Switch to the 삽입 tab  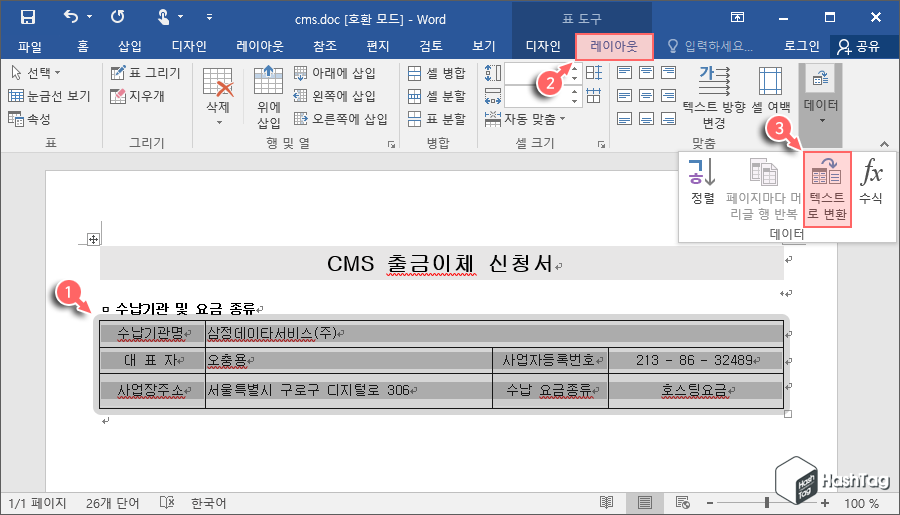click(x=130, y=46)
